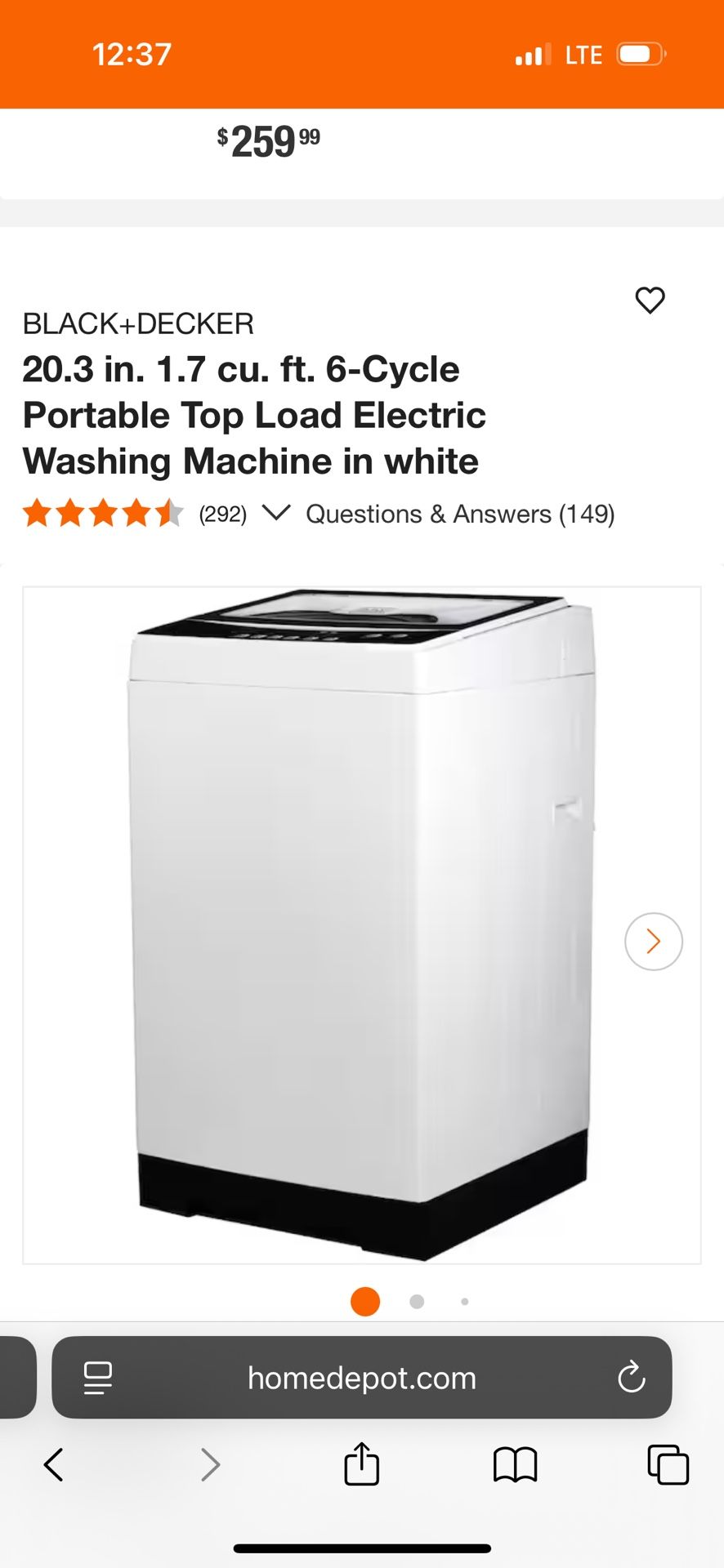
Task: Open the reader page menu icon
Action: point(98,1378)
